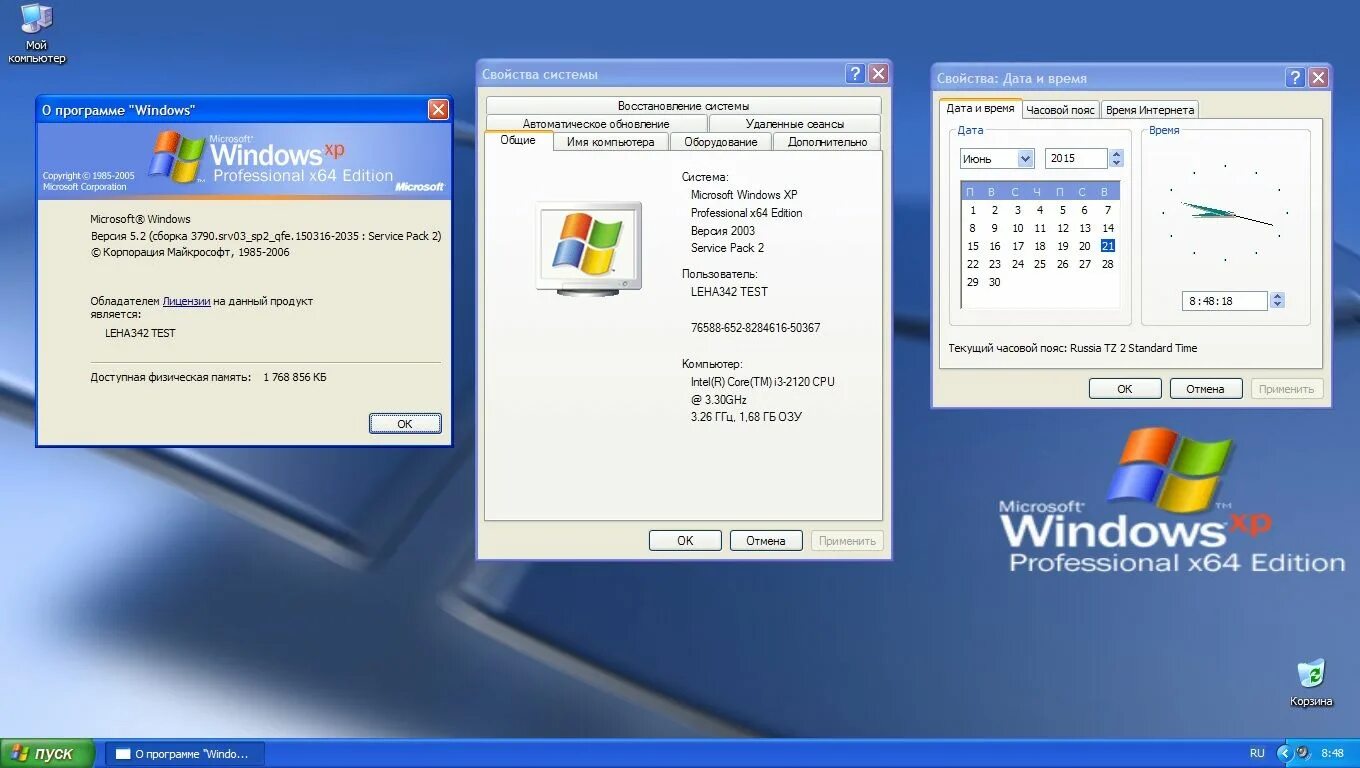
Task: Open the 'Лицензии' license link
Action: click(186, 301)
